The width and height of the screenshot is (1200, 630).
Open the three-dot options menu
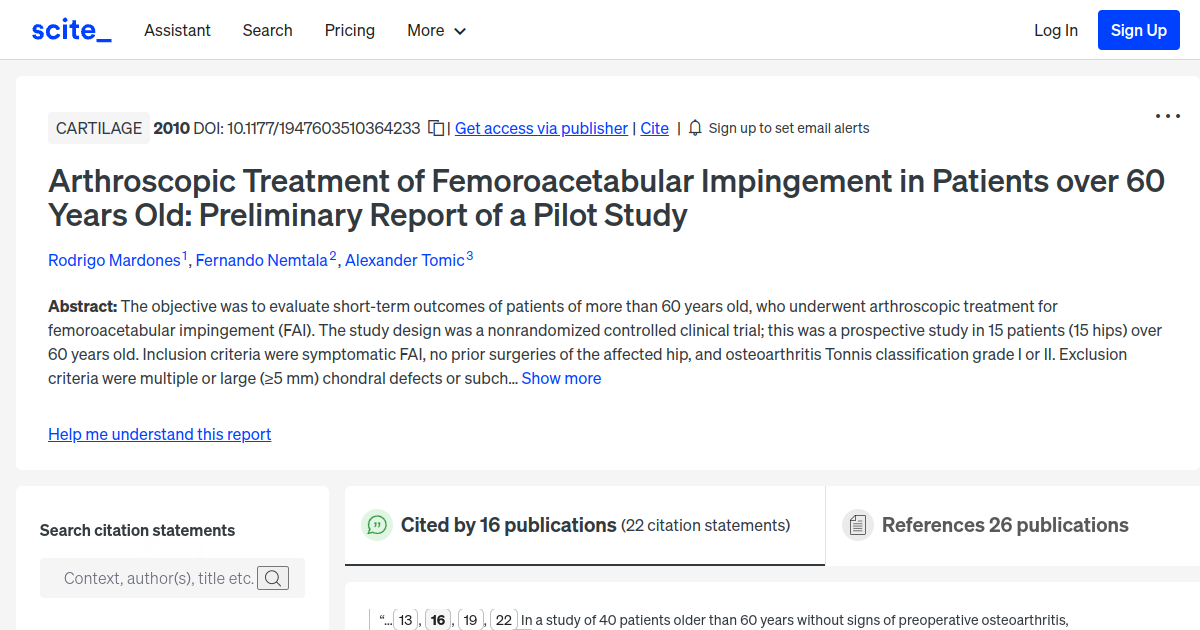pos(1167,116)
